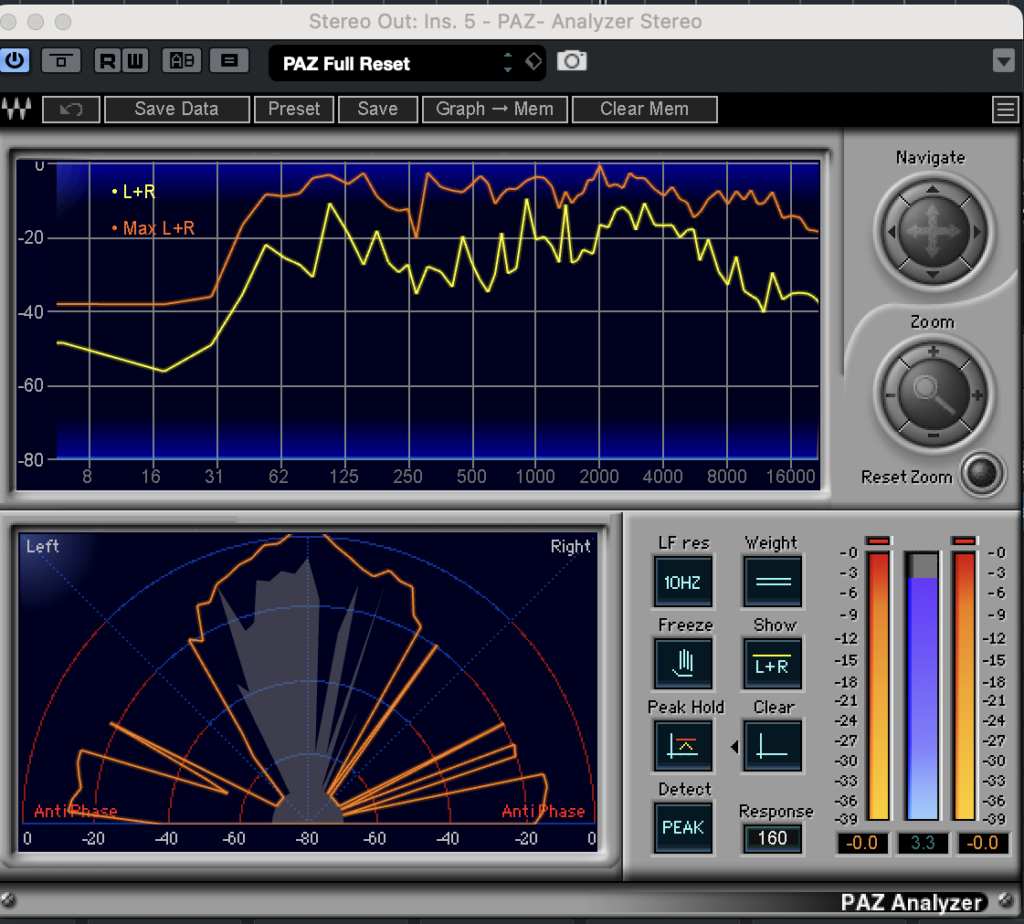Open the Preset menu
The height and width of the screenshot is (924, 1024).
tap(294, 109)
